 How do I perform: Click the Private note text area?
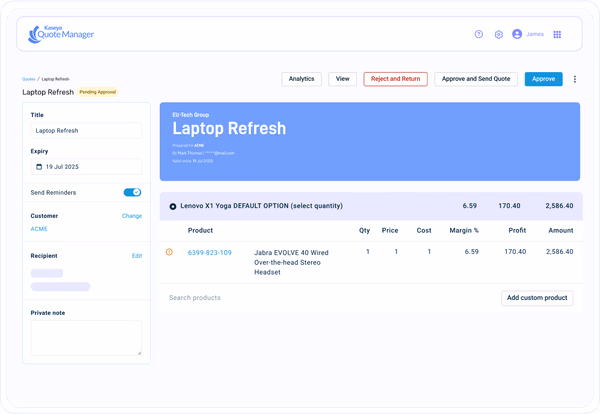point(86,338)
